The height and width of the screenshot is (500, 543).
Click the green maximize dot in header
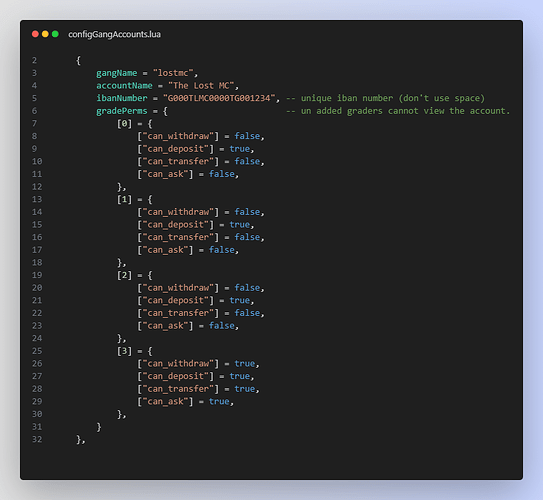[55, 34]
